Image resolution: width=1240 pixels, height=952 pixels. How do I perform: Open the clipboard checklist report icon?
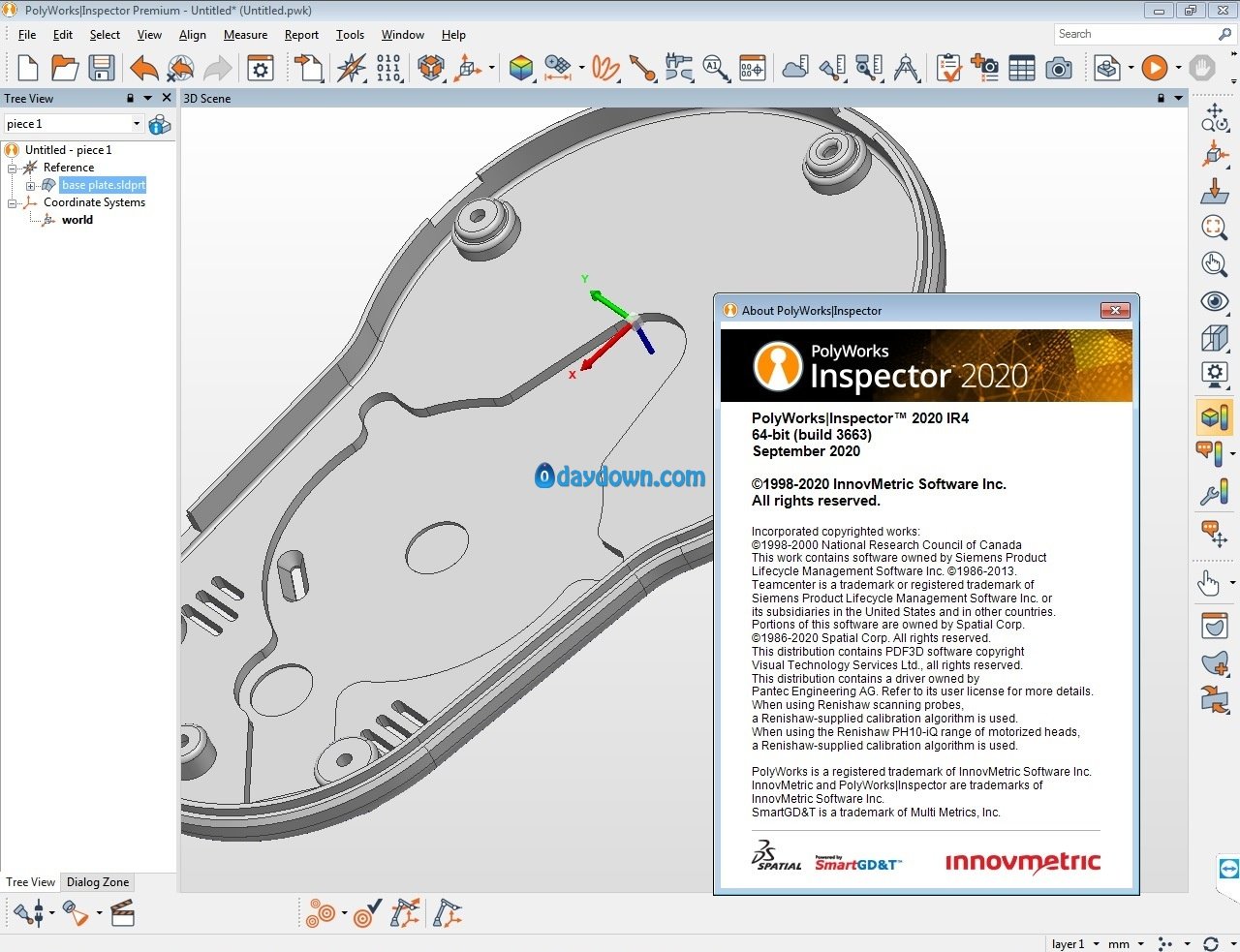pyautogui.click(x=949, y=68)
